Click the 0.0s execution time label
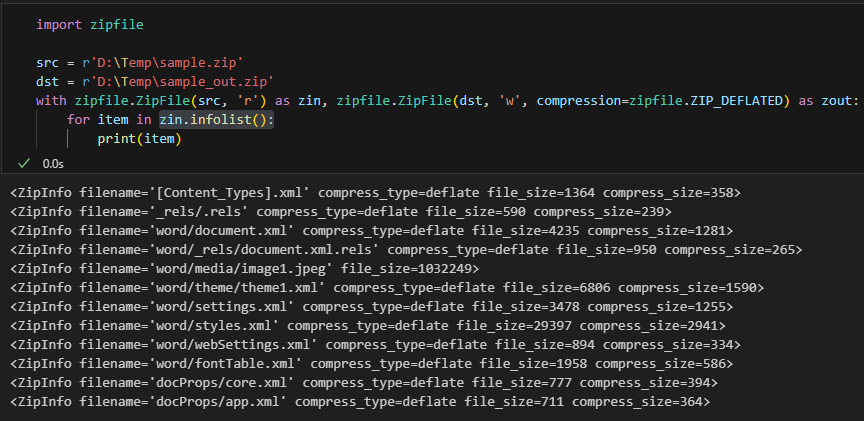864x421 pixels. click(53, 164)
